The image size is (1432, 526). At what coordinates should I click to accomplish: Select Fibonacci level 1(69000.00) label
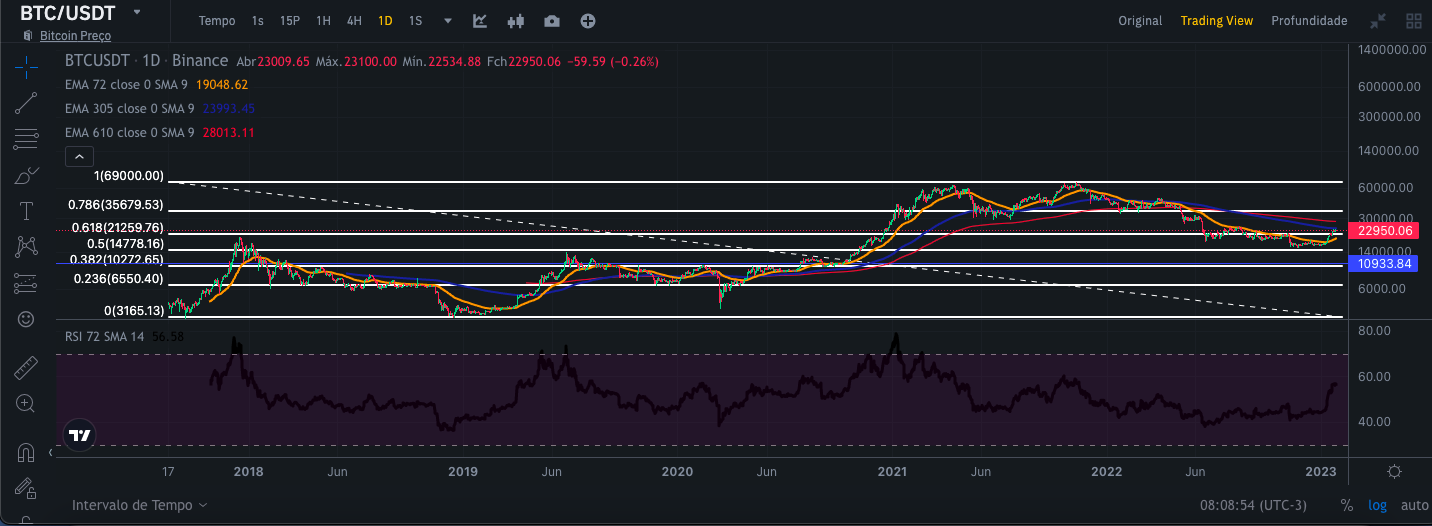click(x=129, y=175)
